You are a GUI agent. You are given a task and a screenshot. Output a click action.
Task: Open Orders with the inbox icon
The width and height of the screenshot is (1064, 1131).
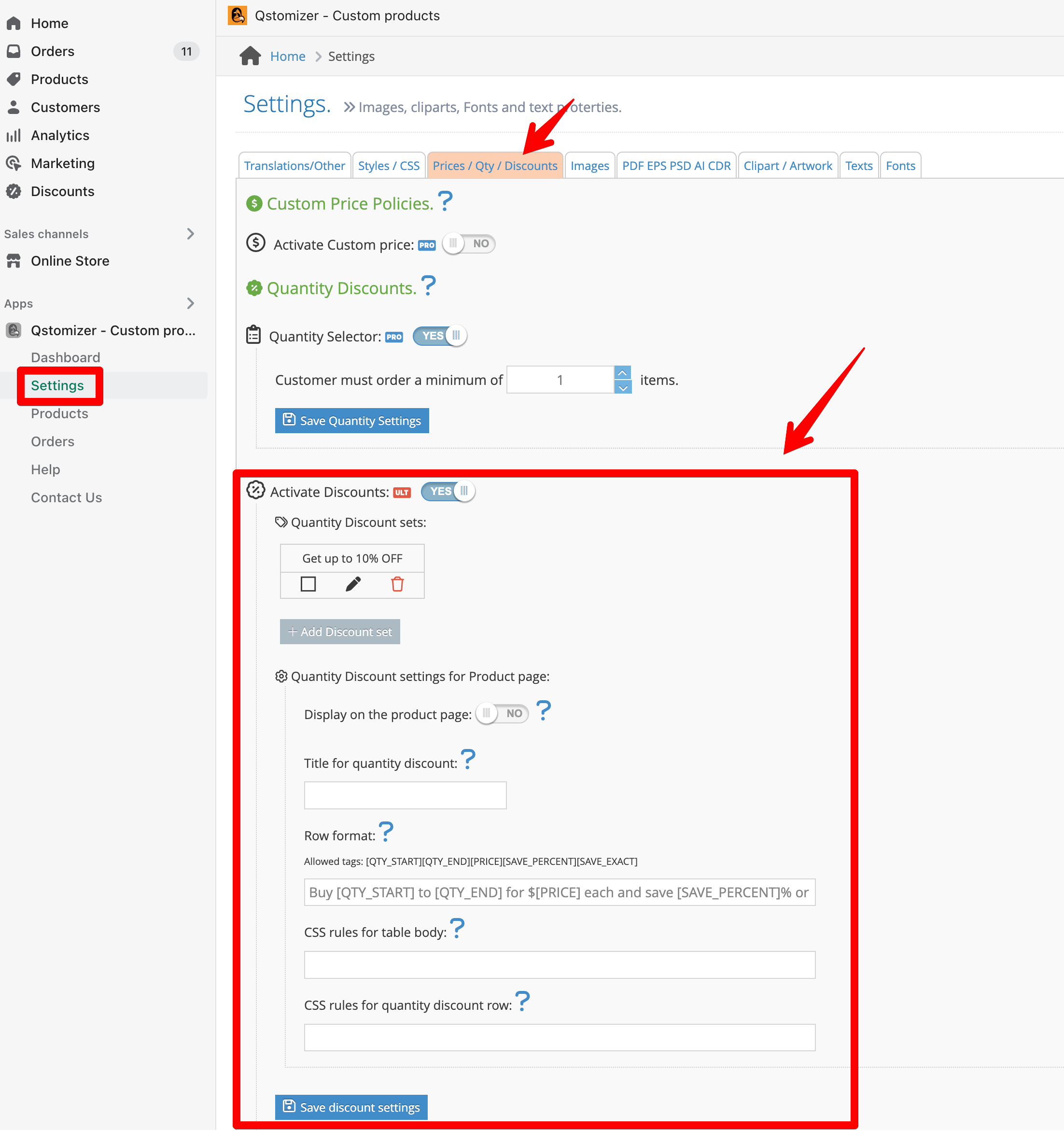[14, 51]
